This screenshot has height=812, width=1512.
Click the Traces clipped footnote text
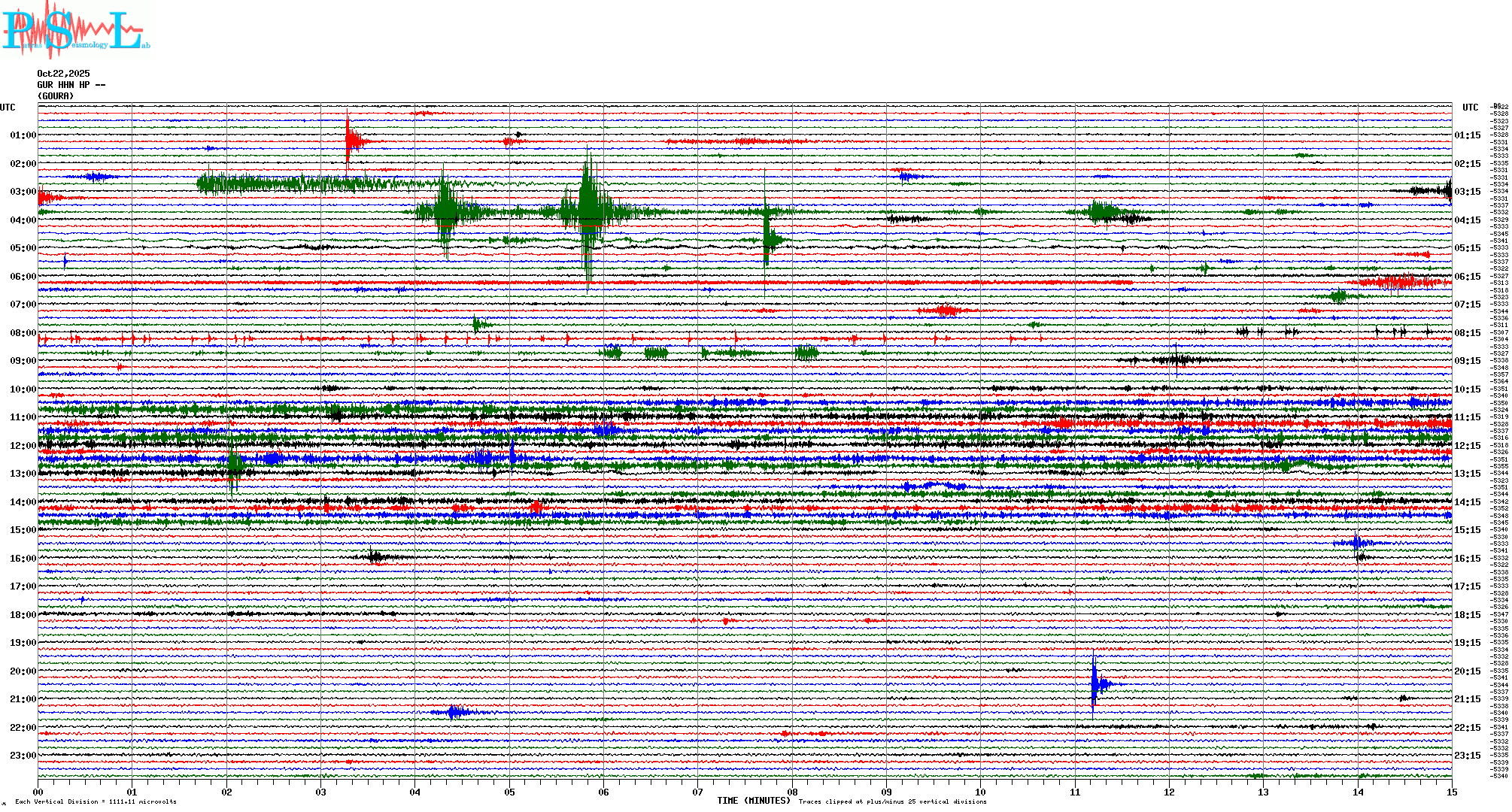click(x=892, y=802)
